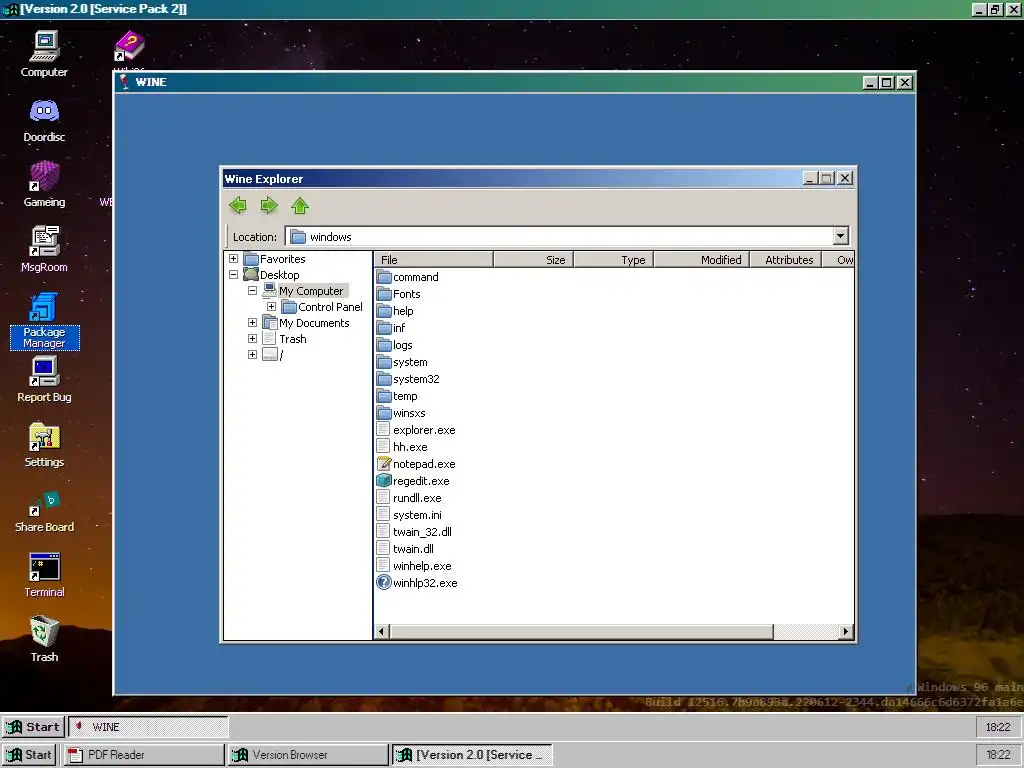Select the hh.exe file row

pos(402,447)
